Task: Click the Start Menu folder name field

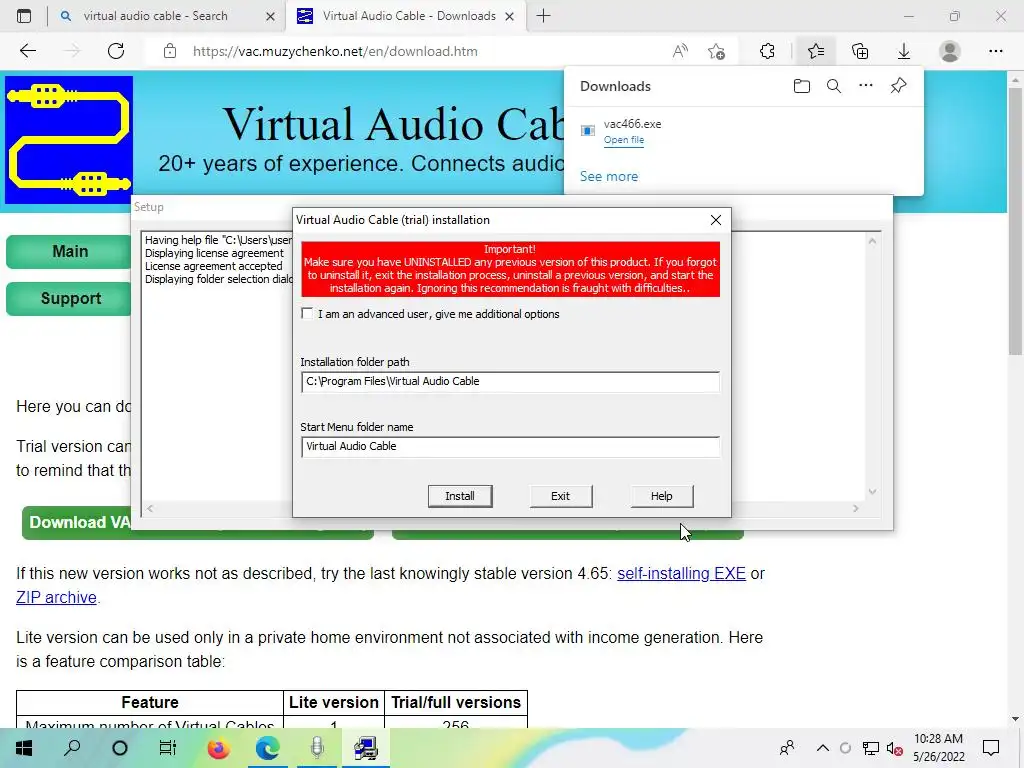Action: (x=510, y=447)
